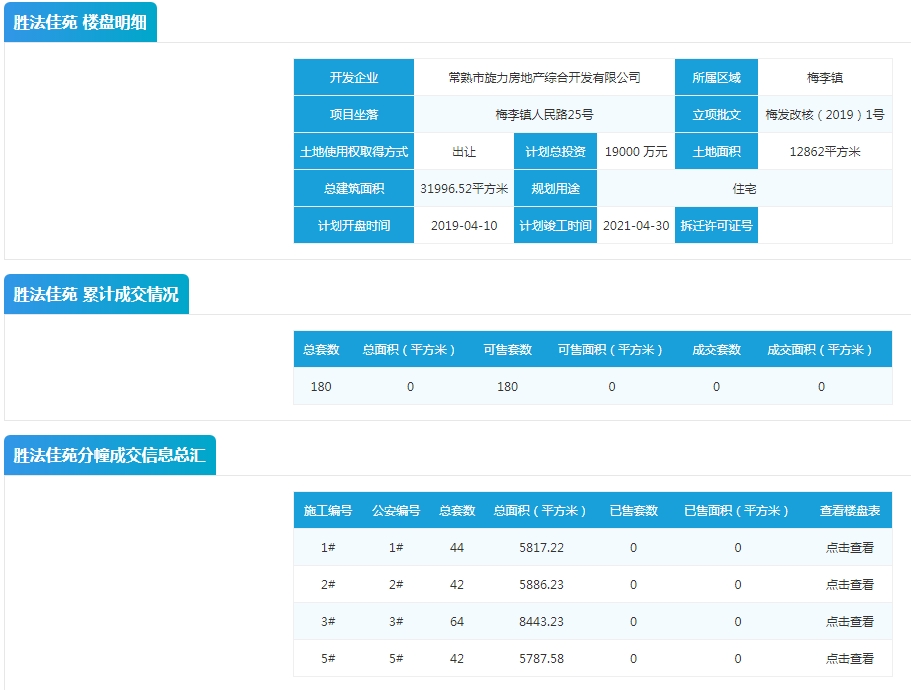The width and height of the screenshot is (911, 690).
Task: Click the 可售套数 column header
Action: click(x=507, y=350)
